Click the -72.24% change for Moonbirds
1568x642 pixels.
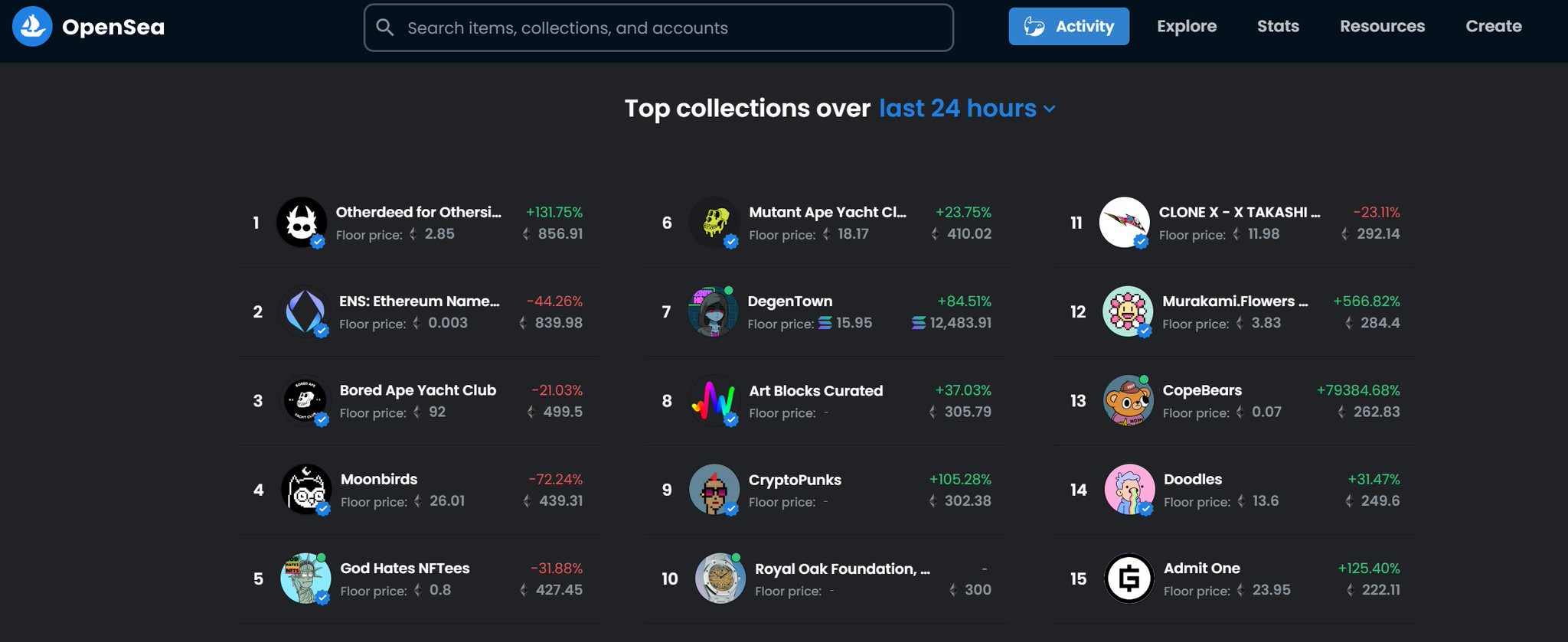coord(556,479)
